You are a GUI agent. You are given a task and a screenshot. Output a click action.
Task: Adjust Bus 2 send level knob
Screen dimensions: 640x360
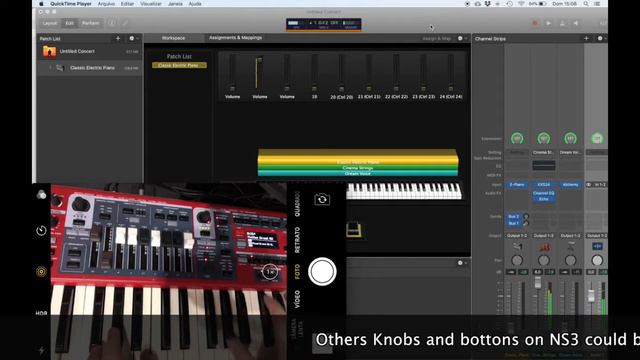tap(526, 217)
